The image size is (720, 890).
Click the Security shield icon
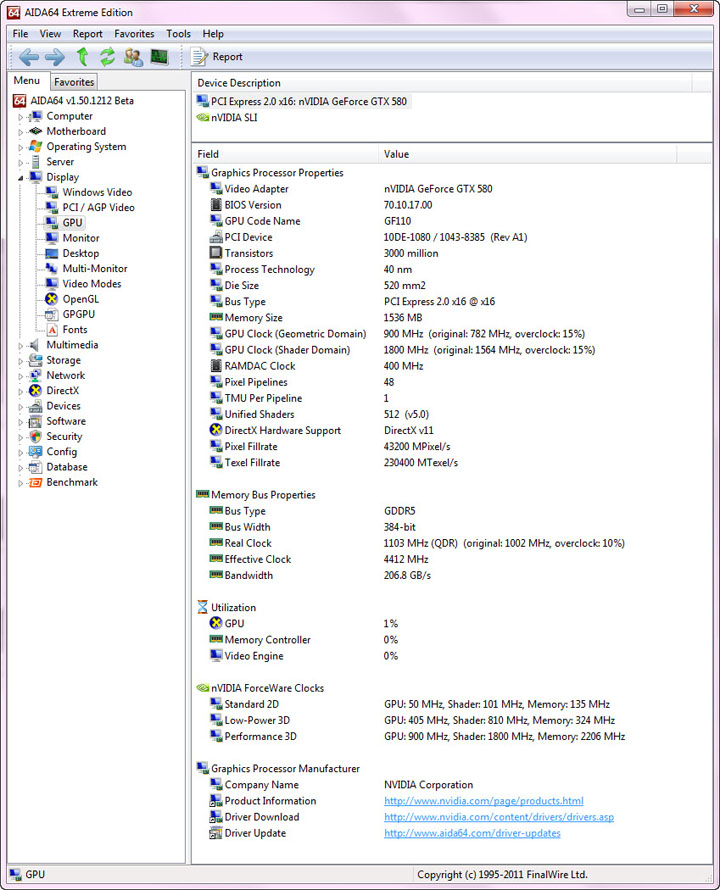pos(36,436)
